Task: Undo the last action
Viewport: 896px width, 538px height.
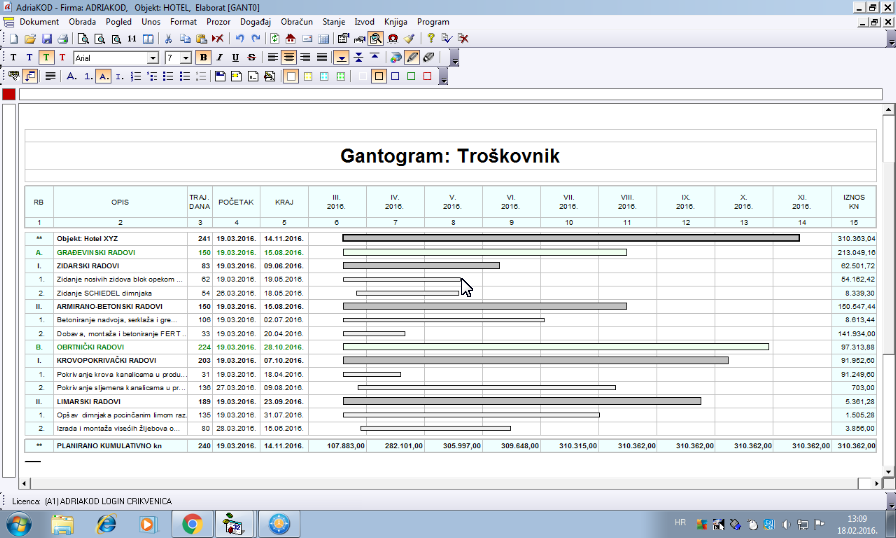Action: (240, 39)
